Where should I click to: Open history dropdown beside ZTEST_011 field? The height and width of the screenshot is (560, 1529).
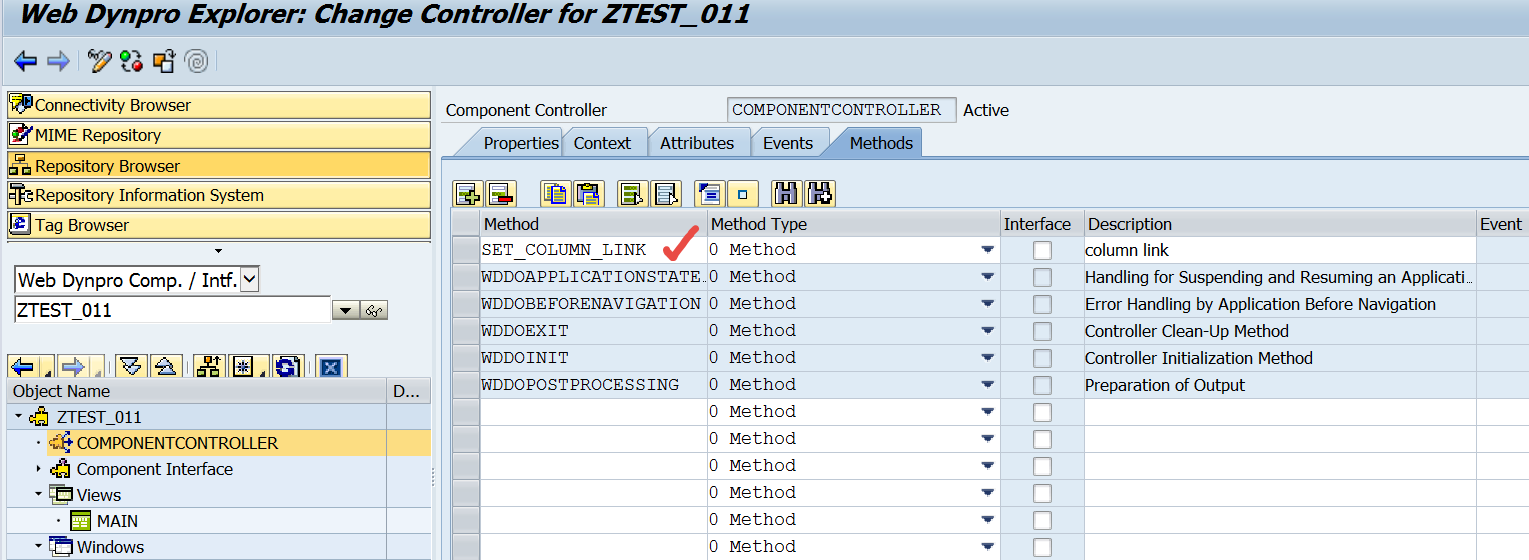(x=345, y=311)
